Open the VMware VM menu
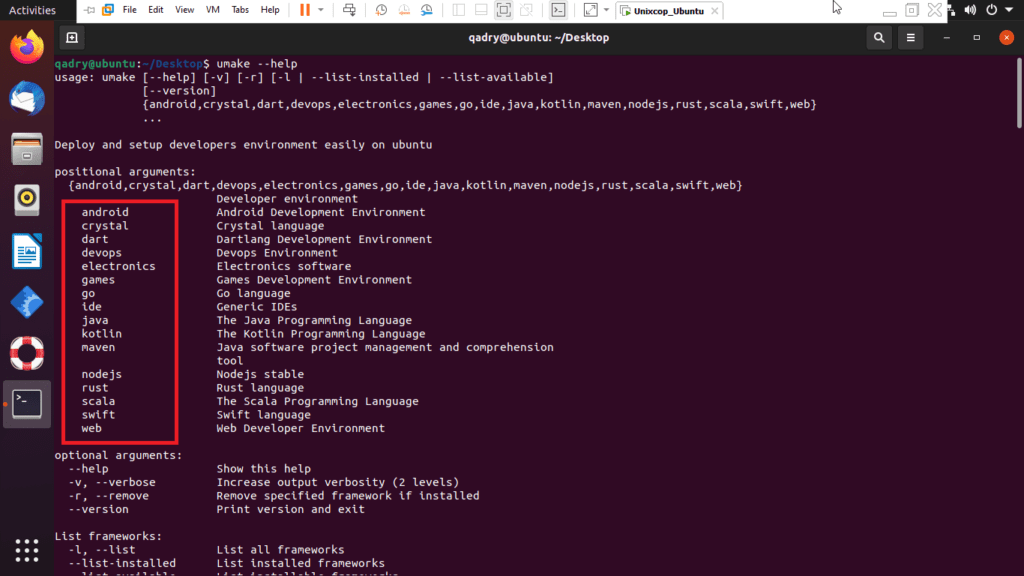 (x=212, y=10)
